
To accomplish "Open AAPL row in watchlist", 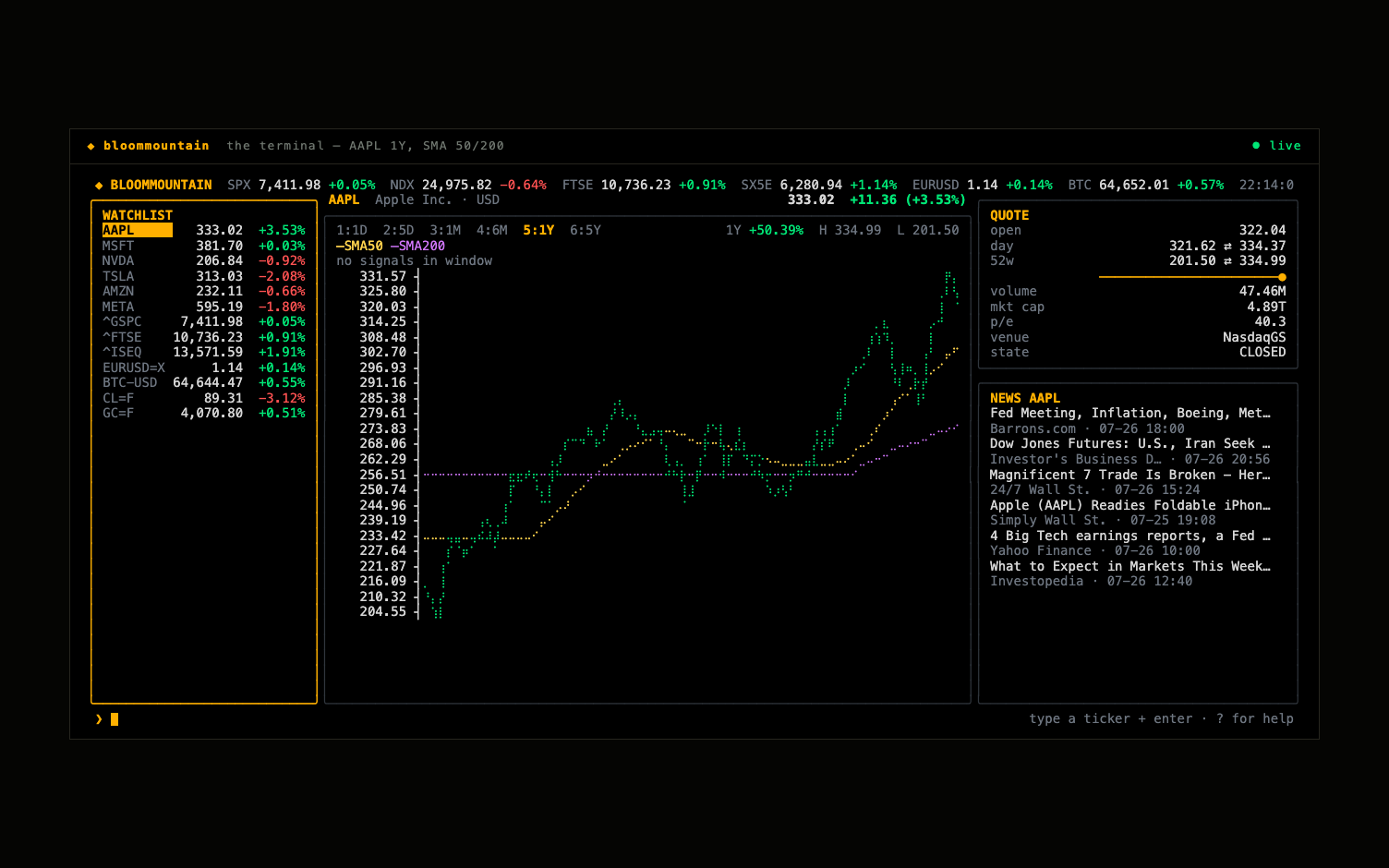I will pos(204,230).
